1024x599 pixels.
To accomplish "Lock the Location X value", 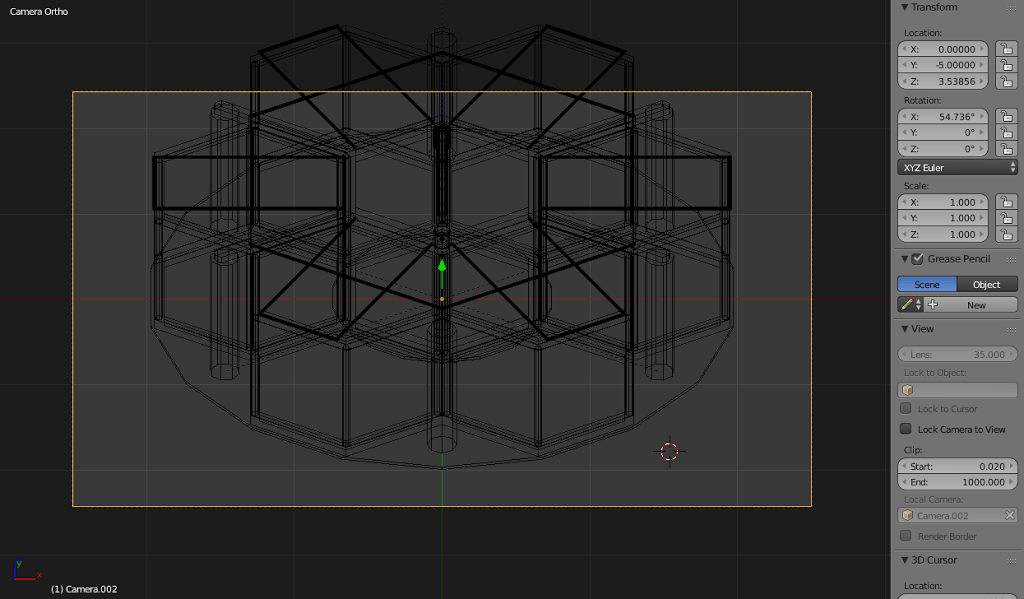I will [x=1006, y=49].
